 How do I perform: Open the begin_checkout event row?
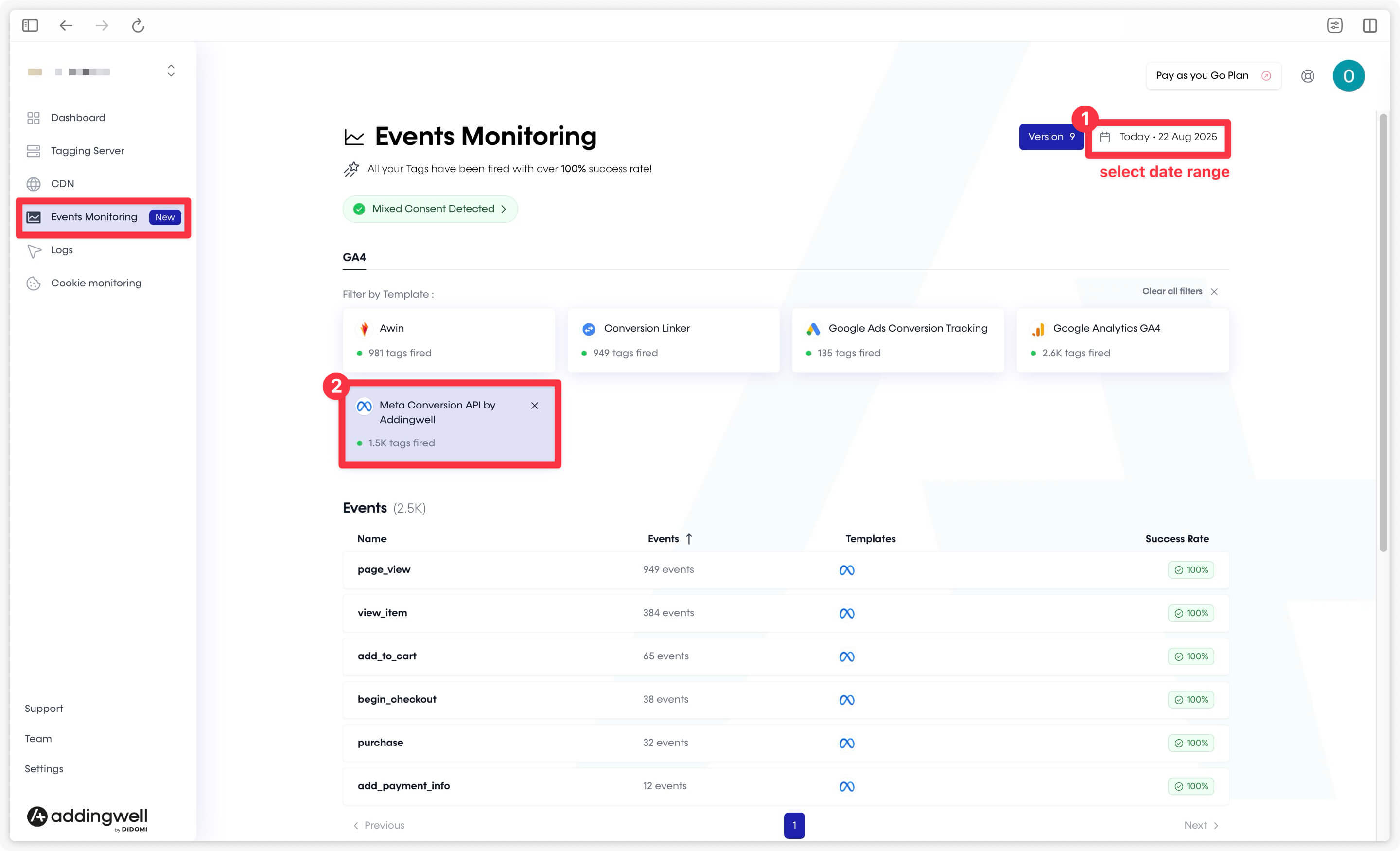pos(786,699)
